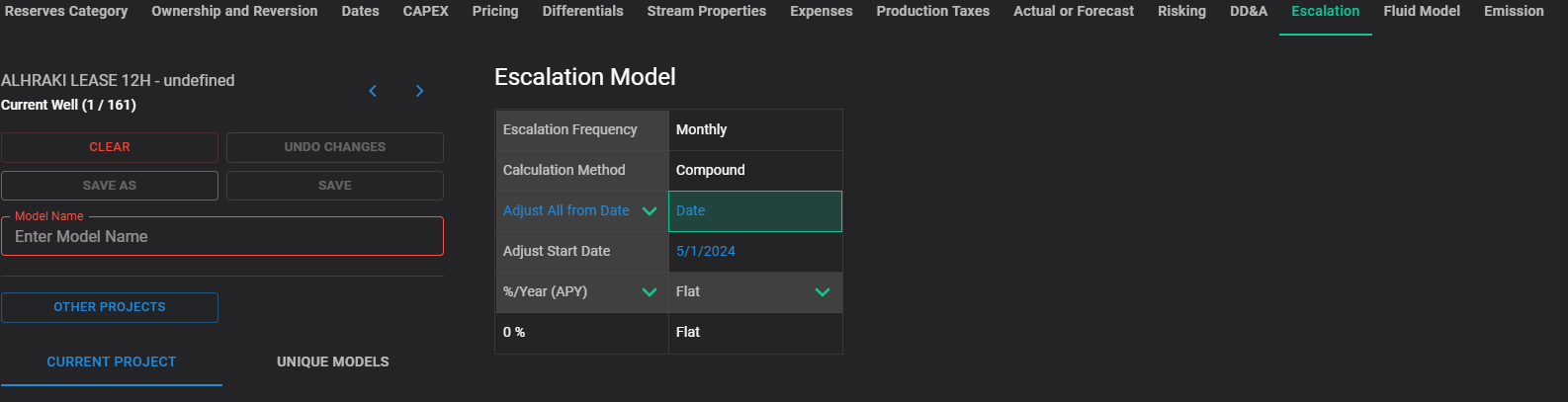This screenshot has height=402, width=1568.
Task: Go to the previous well arrow
Action: pyautogui.click(x=373, y=91)
